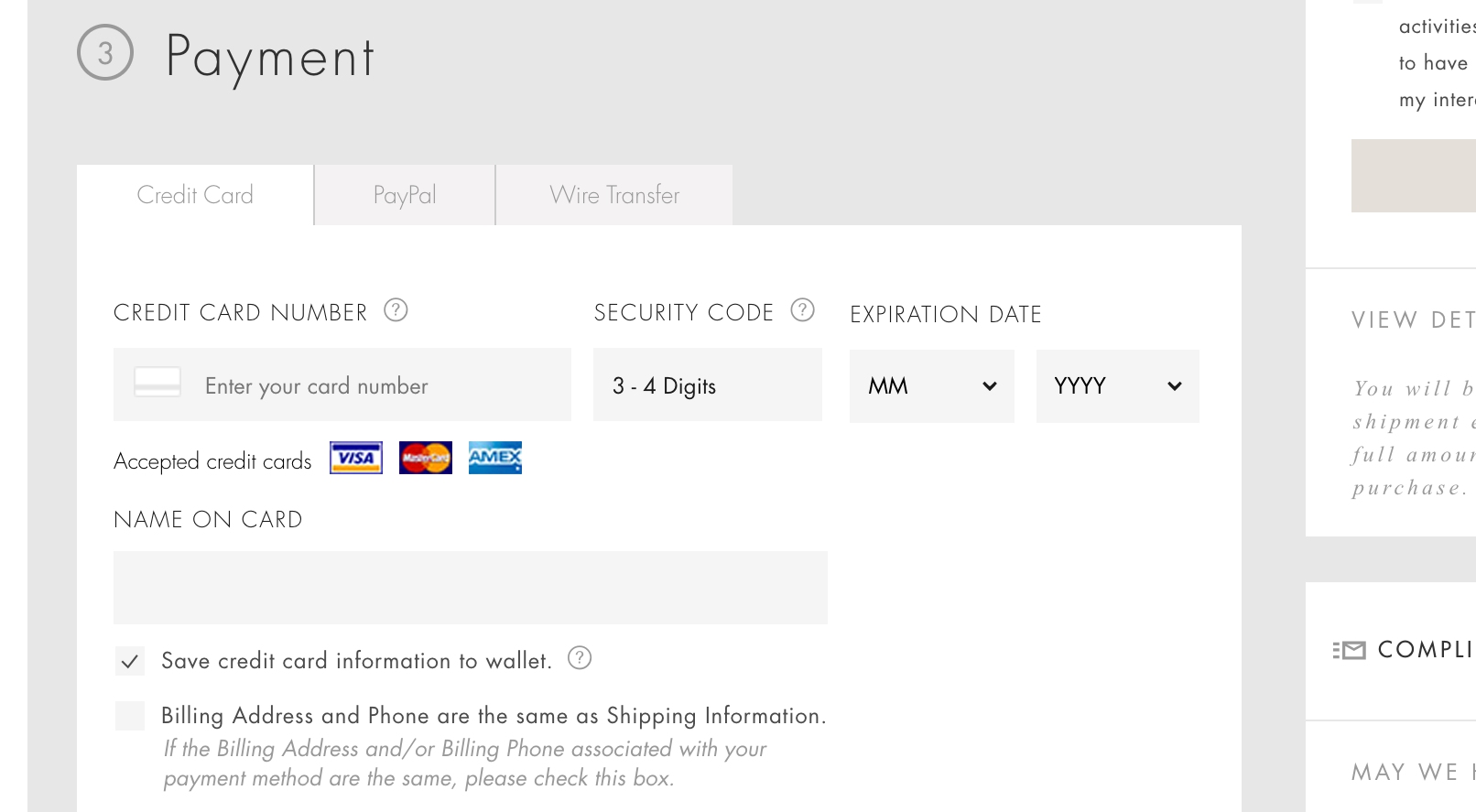The height and width of the screenshot is (812, 1476).
Task: Click the MasterCard accepted card icon
Action: point(425,458)
